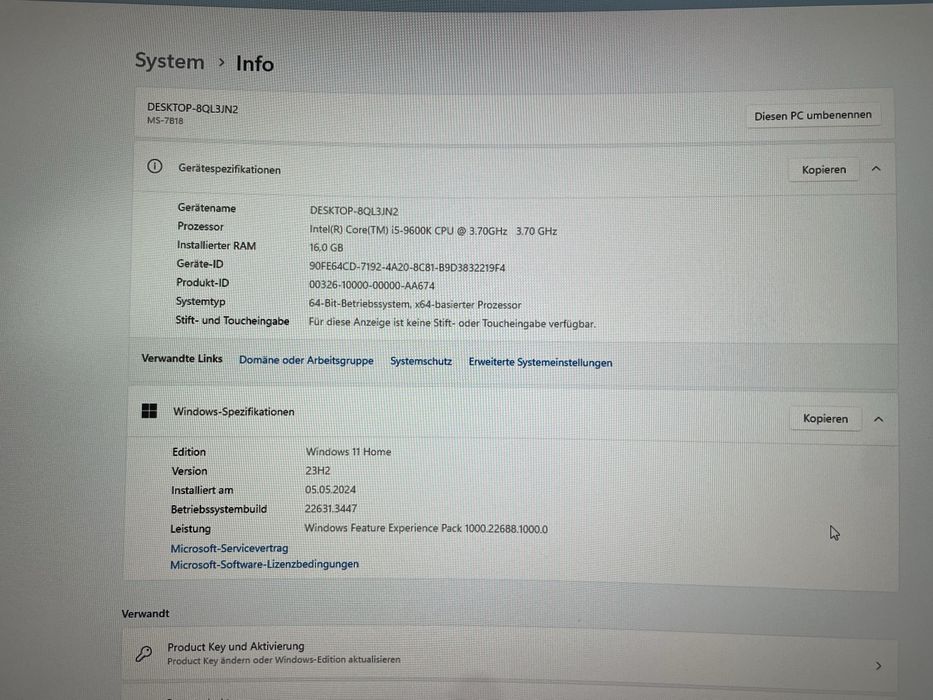Click the Windows logo icon
This screenshot has height=700, width=933.
click(x=149, y=411)
